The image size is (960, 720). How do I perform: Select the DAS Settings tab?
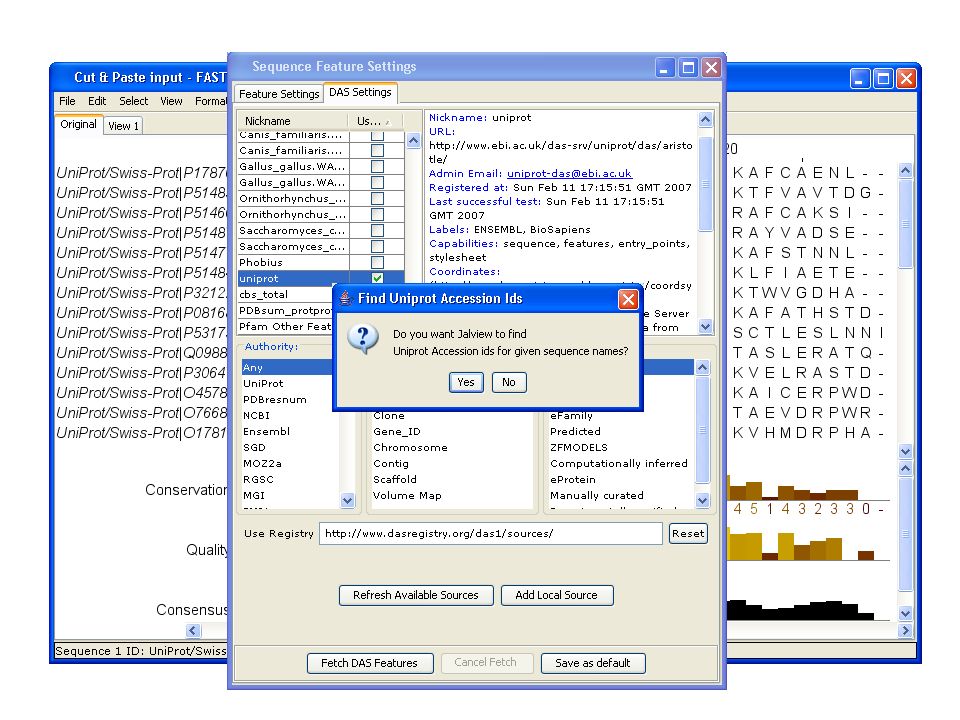360,92
